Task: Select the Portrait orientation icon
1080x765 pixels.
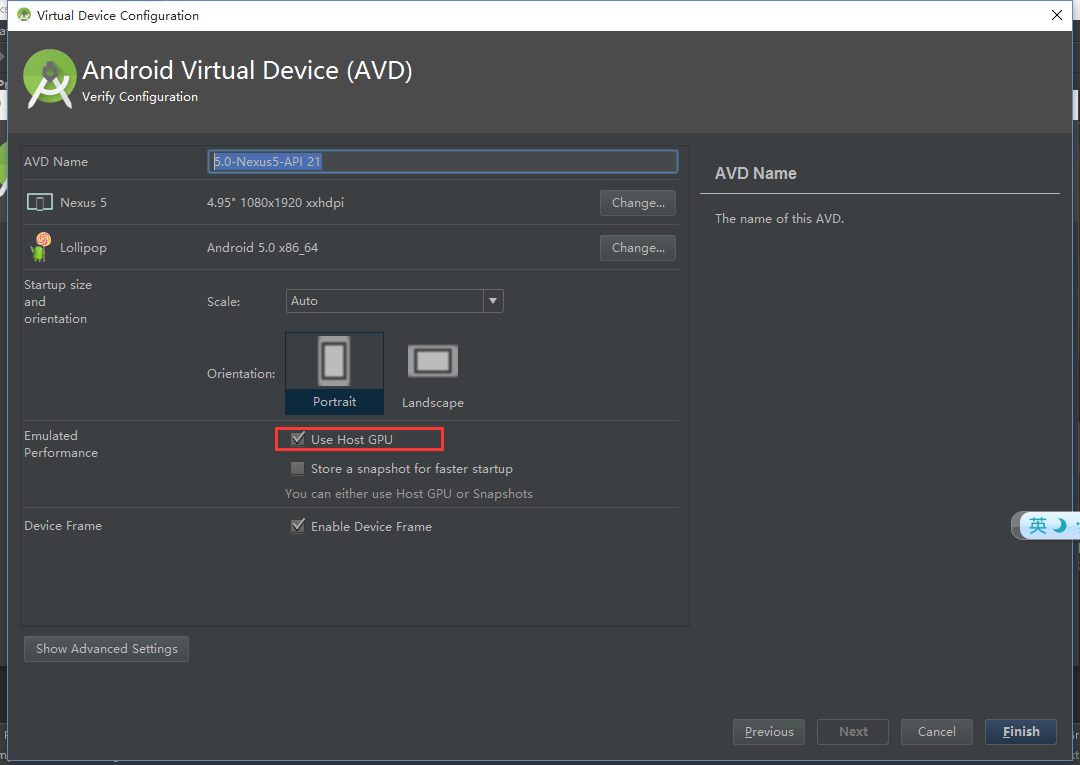Action: coord(334,362)
